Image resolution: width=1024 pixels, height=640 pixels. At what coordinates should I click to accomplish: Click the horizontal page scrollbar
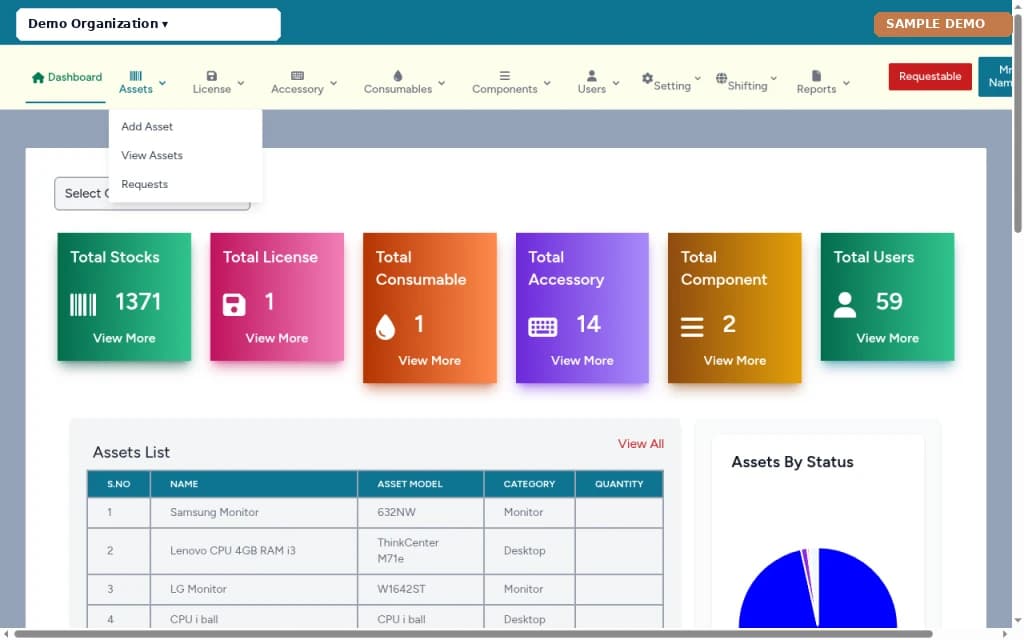(x=473, y=634)
